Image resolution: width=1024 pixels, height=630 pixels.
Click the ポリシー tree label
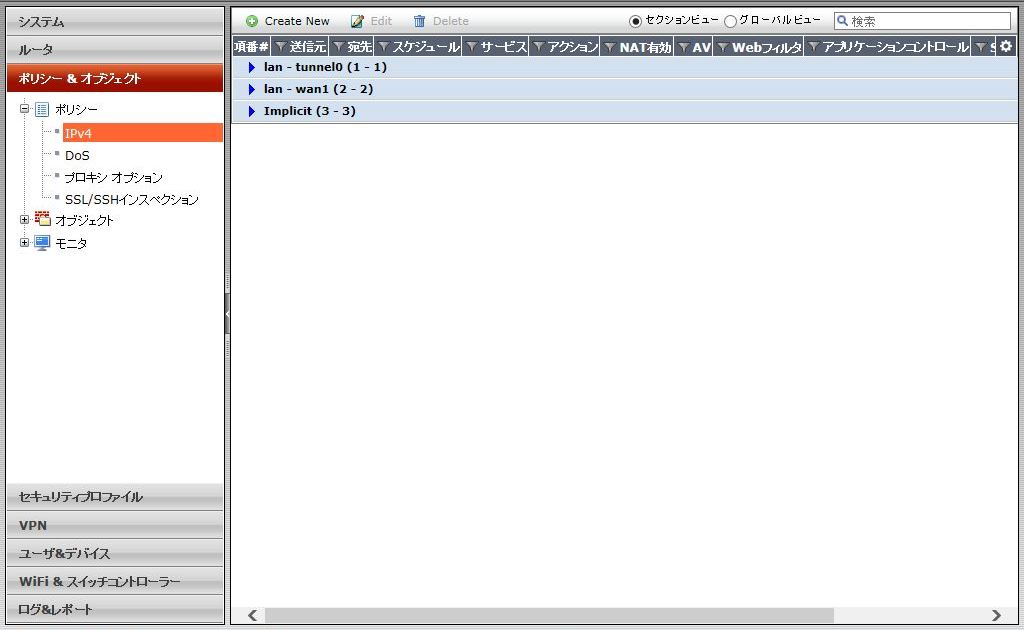[x=76, y=109]
